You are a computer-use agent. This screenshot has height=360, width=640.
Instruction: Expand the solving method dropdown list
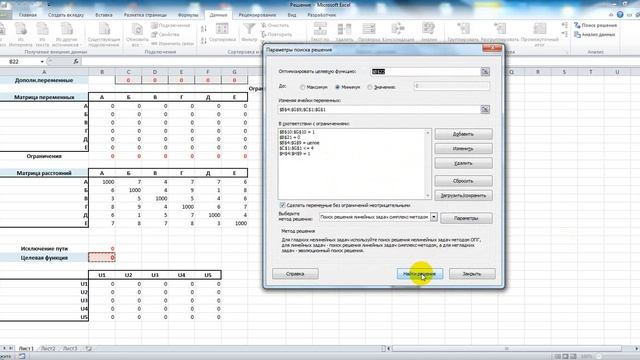pyautogui.click(x=434, y=217)
